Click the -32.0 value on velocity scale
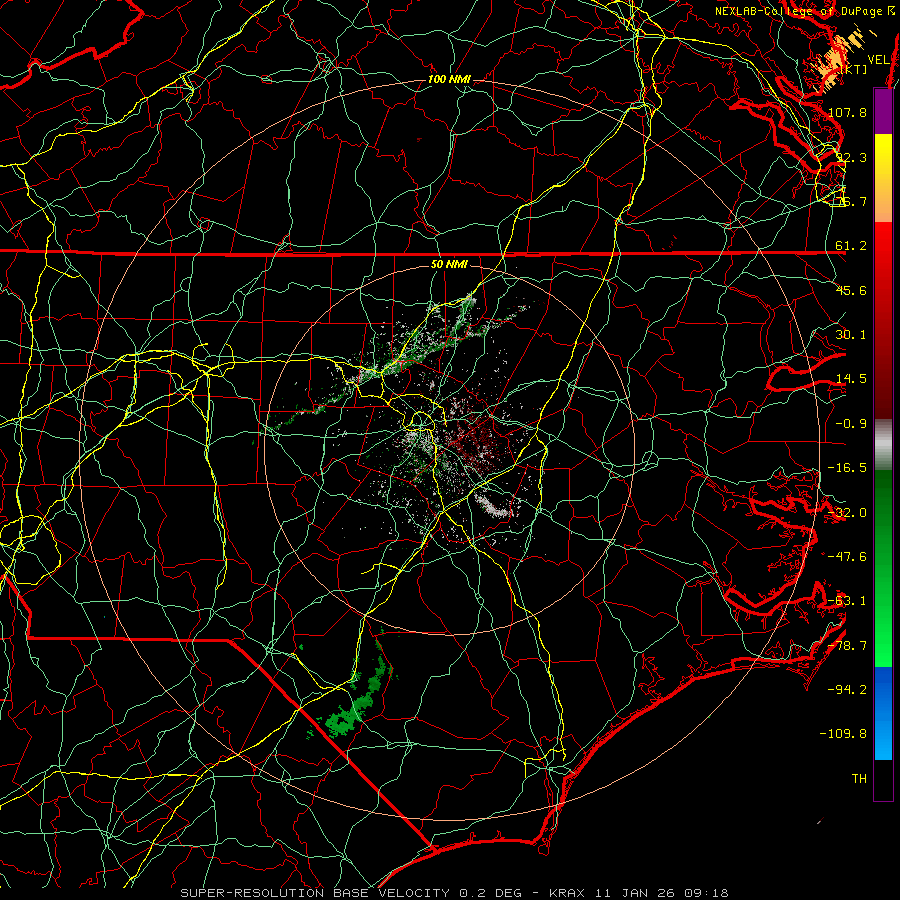Image resolution: width=900 pixels, height=900 pixels. pyautogui.click(x=847, y=513)
